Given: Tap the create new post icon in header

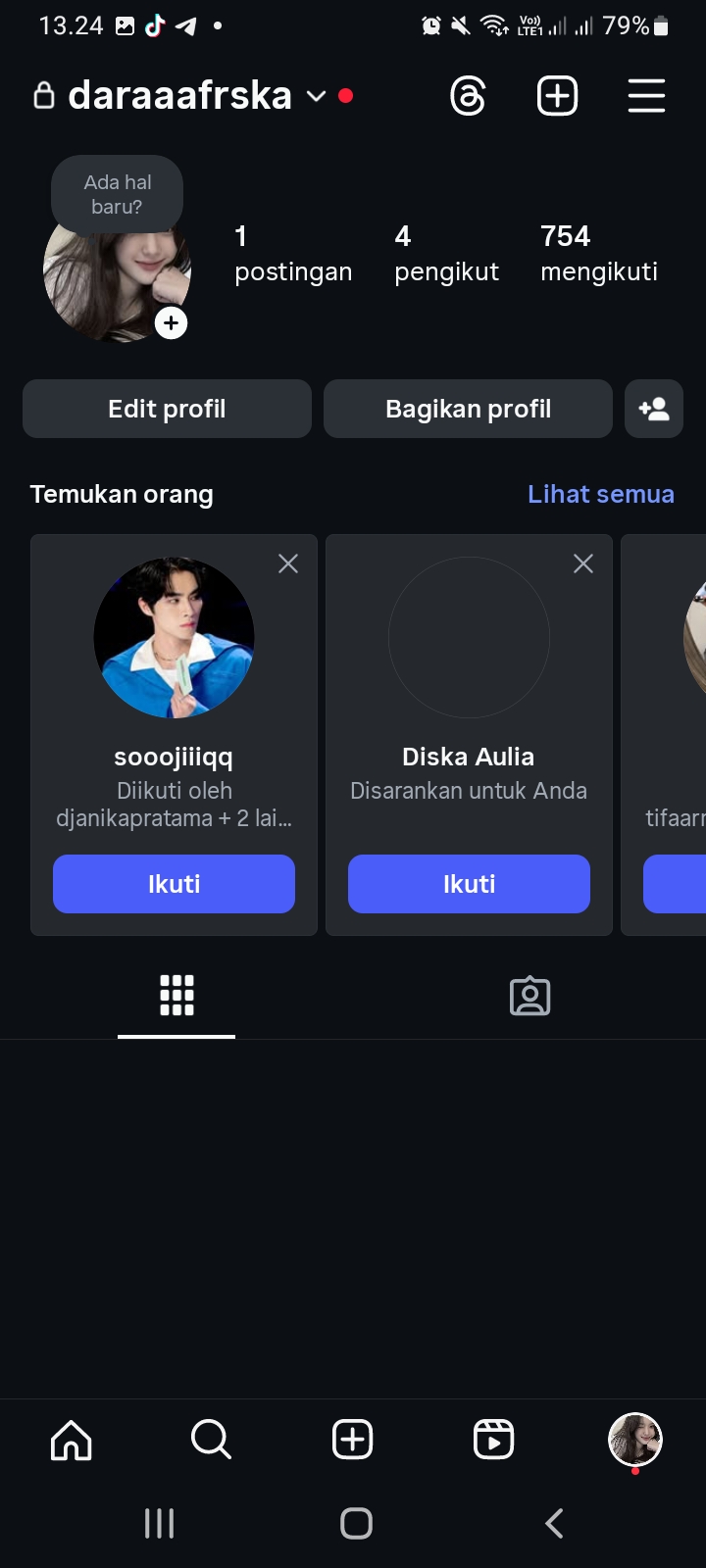Looking at the screenshot, I should (557, 96).
